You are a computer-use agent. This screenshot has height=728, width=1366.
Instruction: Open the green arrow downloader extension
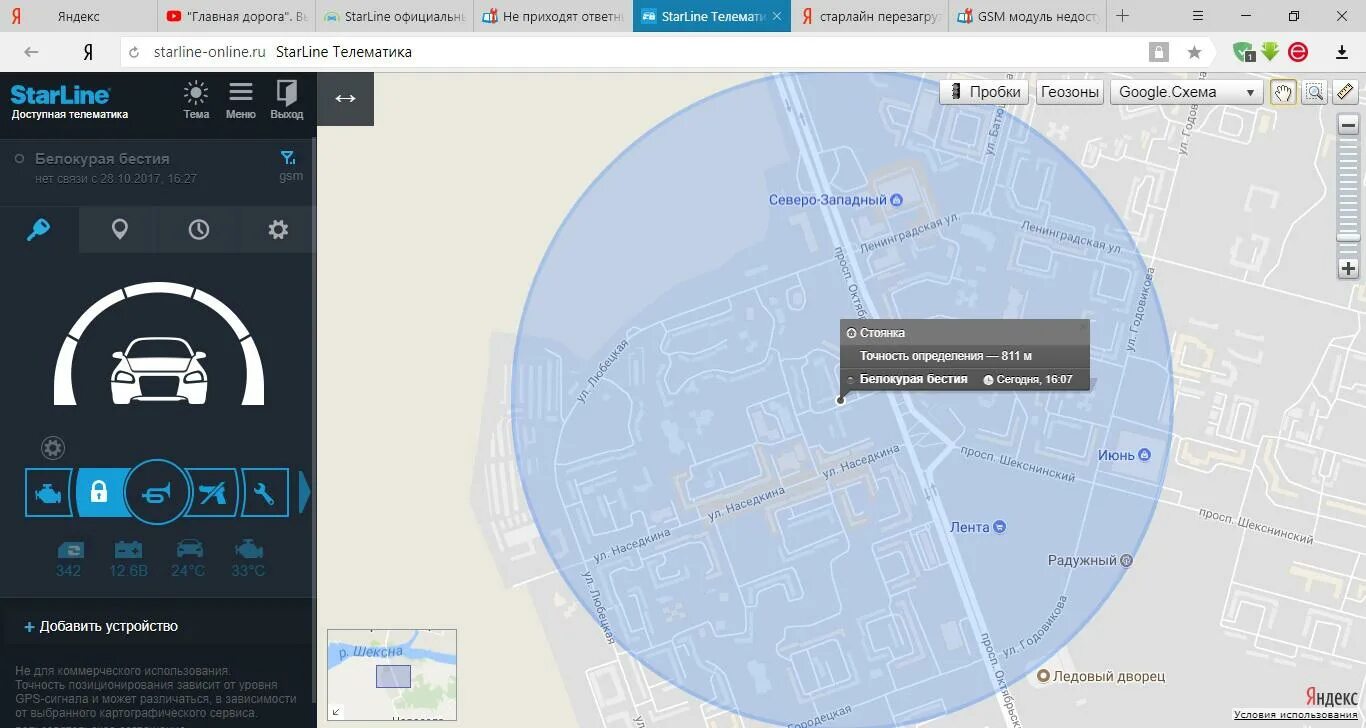1270,52
